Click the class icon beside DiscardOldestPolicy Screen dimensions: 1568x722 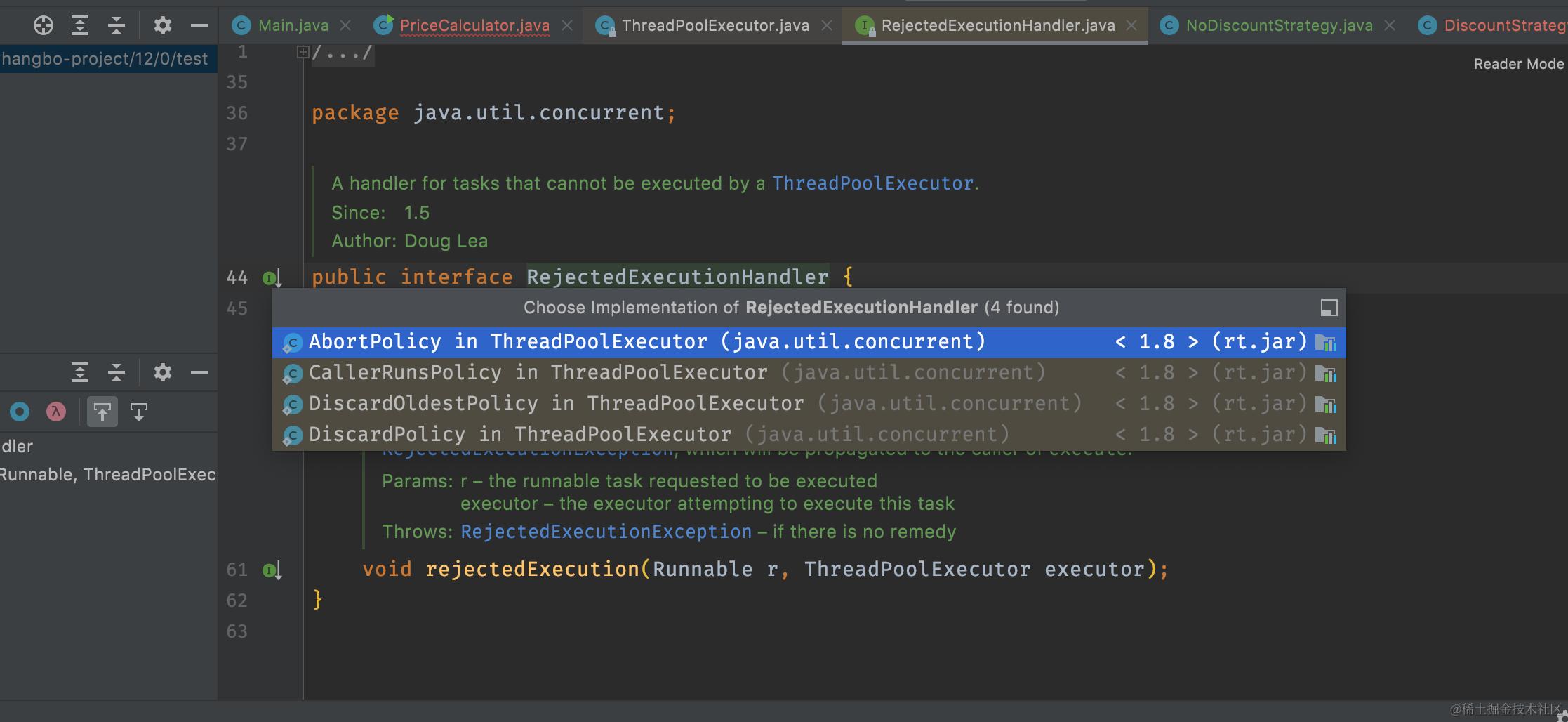[292, 405]
